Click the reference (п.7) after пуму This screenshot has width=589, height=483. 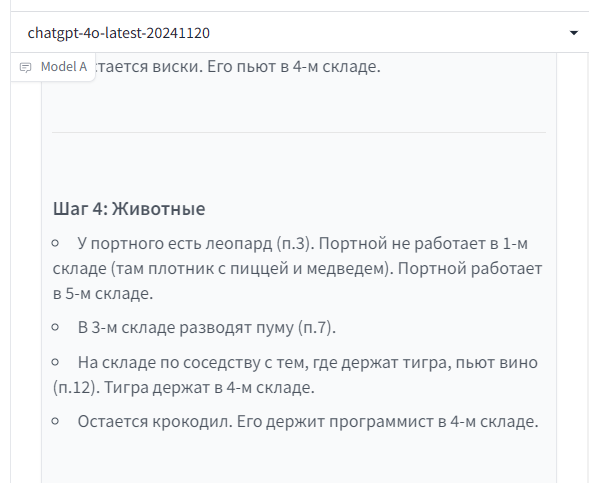(x=317, y=328)
